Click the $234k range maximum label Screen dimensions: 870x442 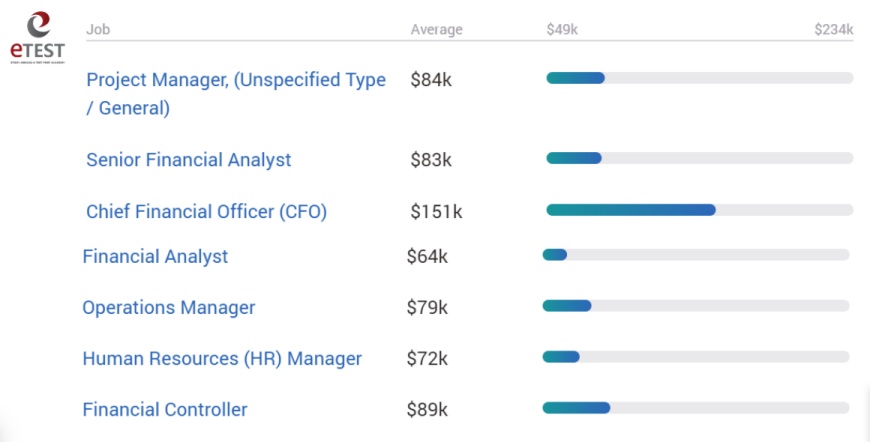(x=833, y=29)
